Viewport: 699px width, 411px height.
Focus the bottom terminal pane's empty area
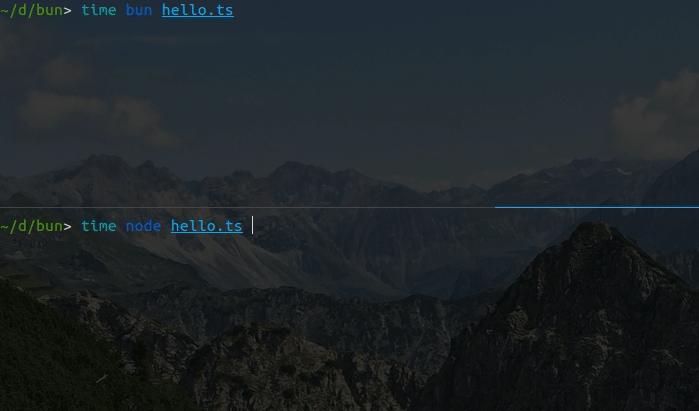coord(350,323)
